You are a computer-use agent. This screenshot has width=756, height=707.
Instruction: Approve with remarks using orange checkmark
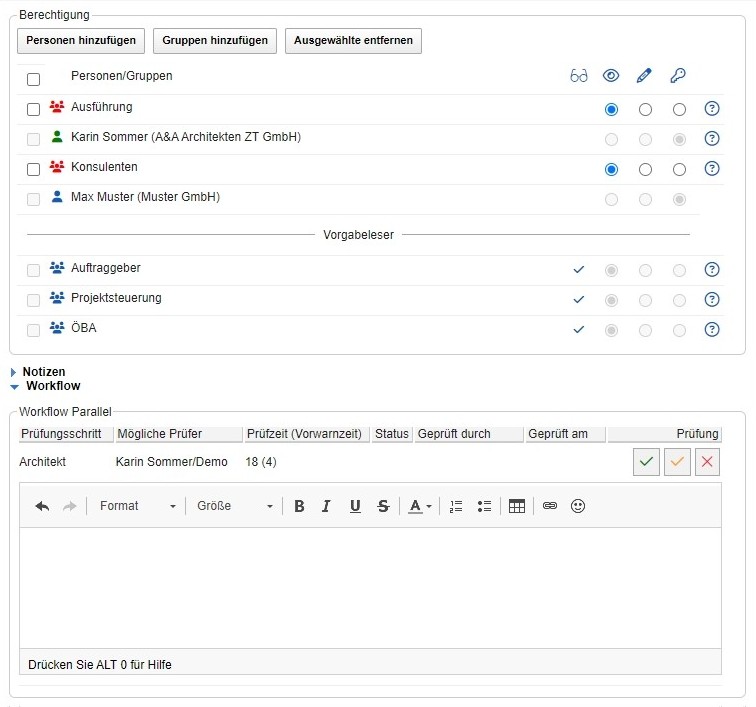[x=677, y=462]
